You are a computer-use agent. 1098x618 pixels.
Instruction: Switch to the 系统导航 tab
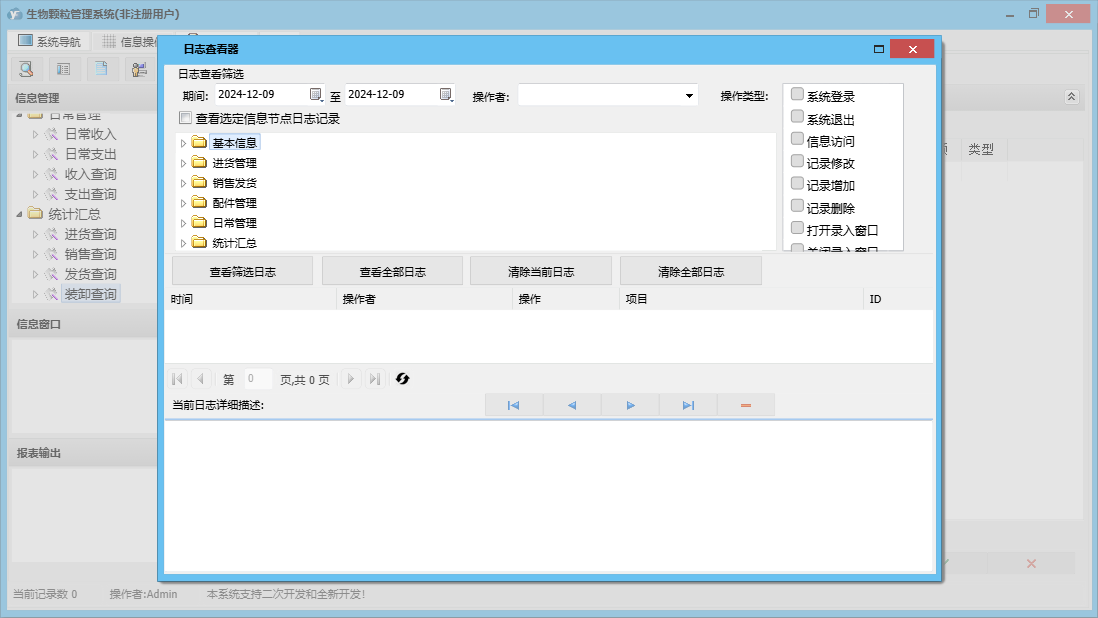coord(49,41)
